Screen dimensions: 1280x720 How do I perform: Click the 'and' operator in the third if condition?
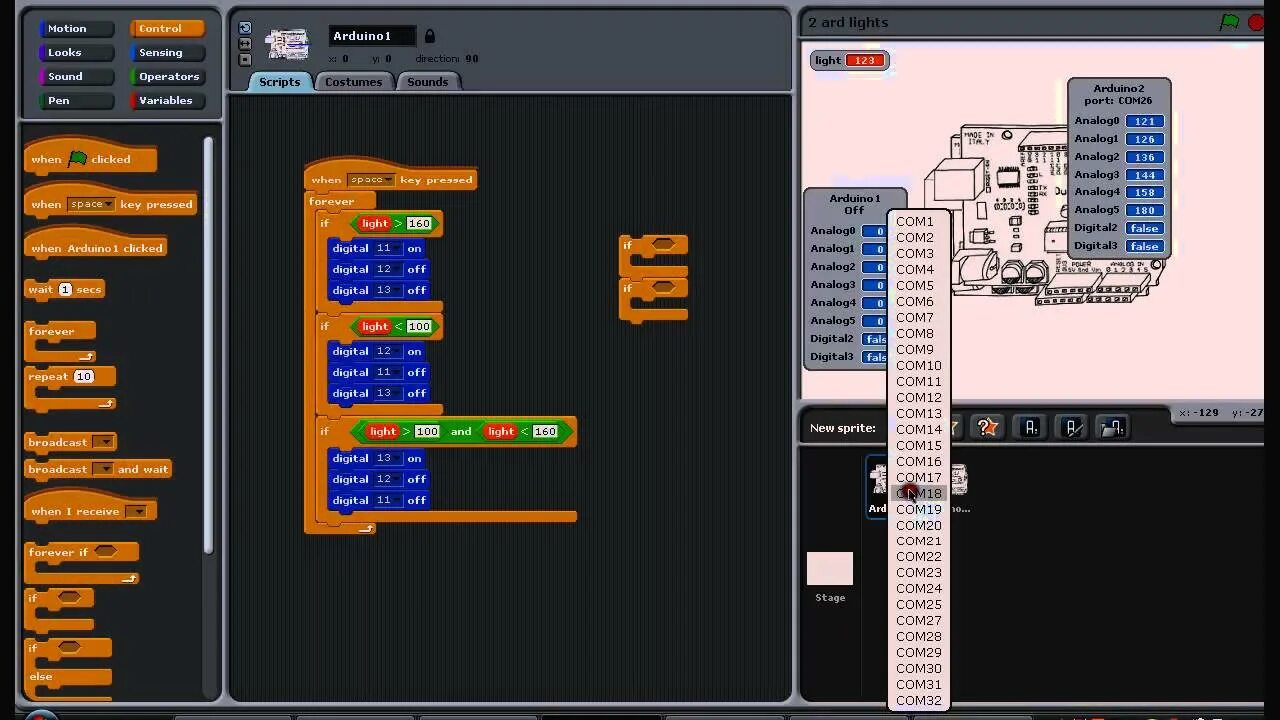pyautogui.click(x=461, y=431)
